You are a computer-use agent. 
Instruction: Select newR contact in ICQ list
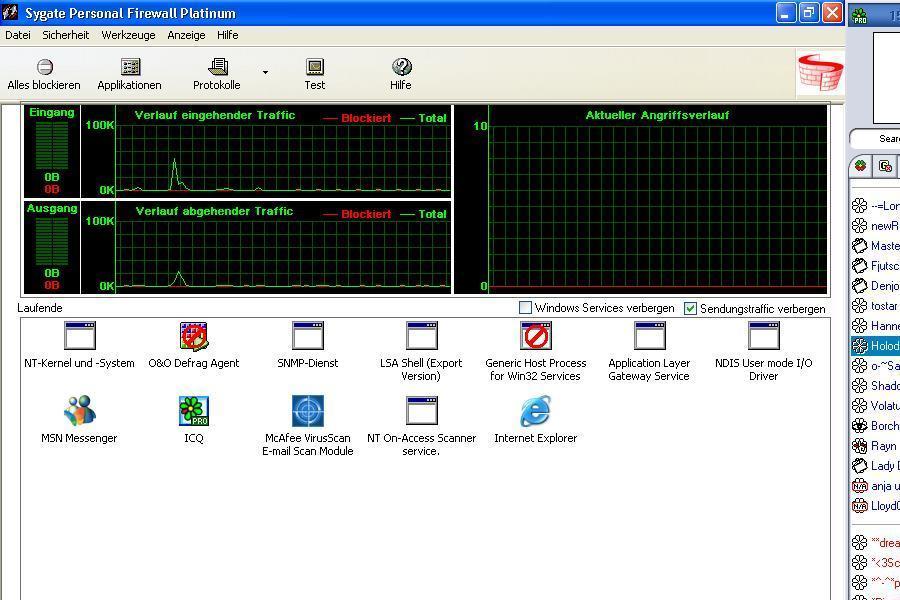point(875,226)
